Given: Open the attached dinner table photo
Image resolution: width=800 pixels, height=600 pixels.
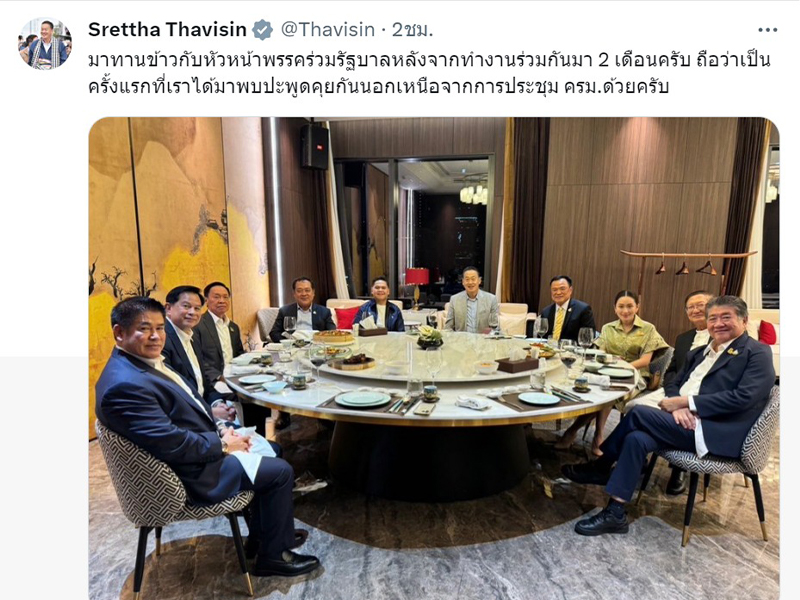Looking at the screenshot, I should [434, 359].
